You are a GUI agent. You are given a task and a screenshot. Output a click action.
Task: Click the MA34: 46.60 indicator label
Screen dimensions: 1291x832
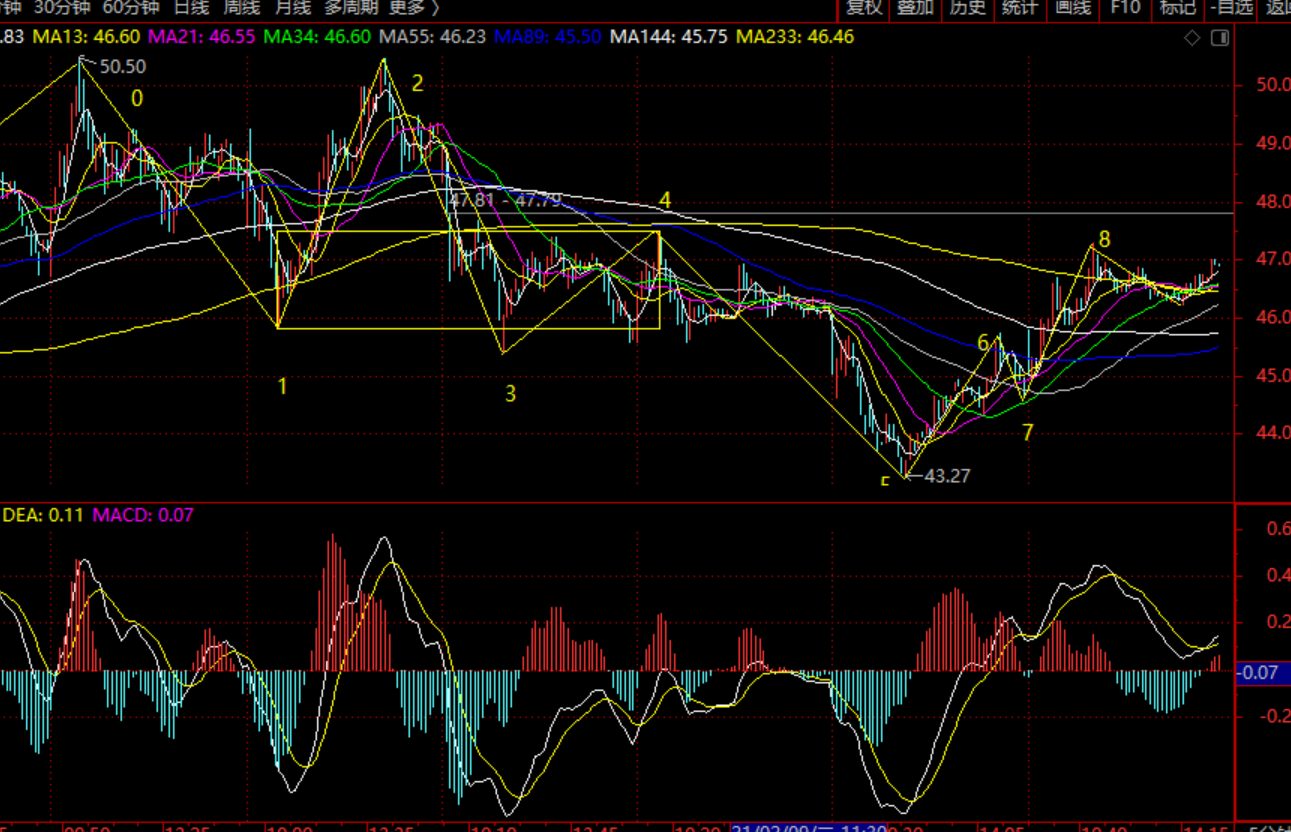coord(317,37)
